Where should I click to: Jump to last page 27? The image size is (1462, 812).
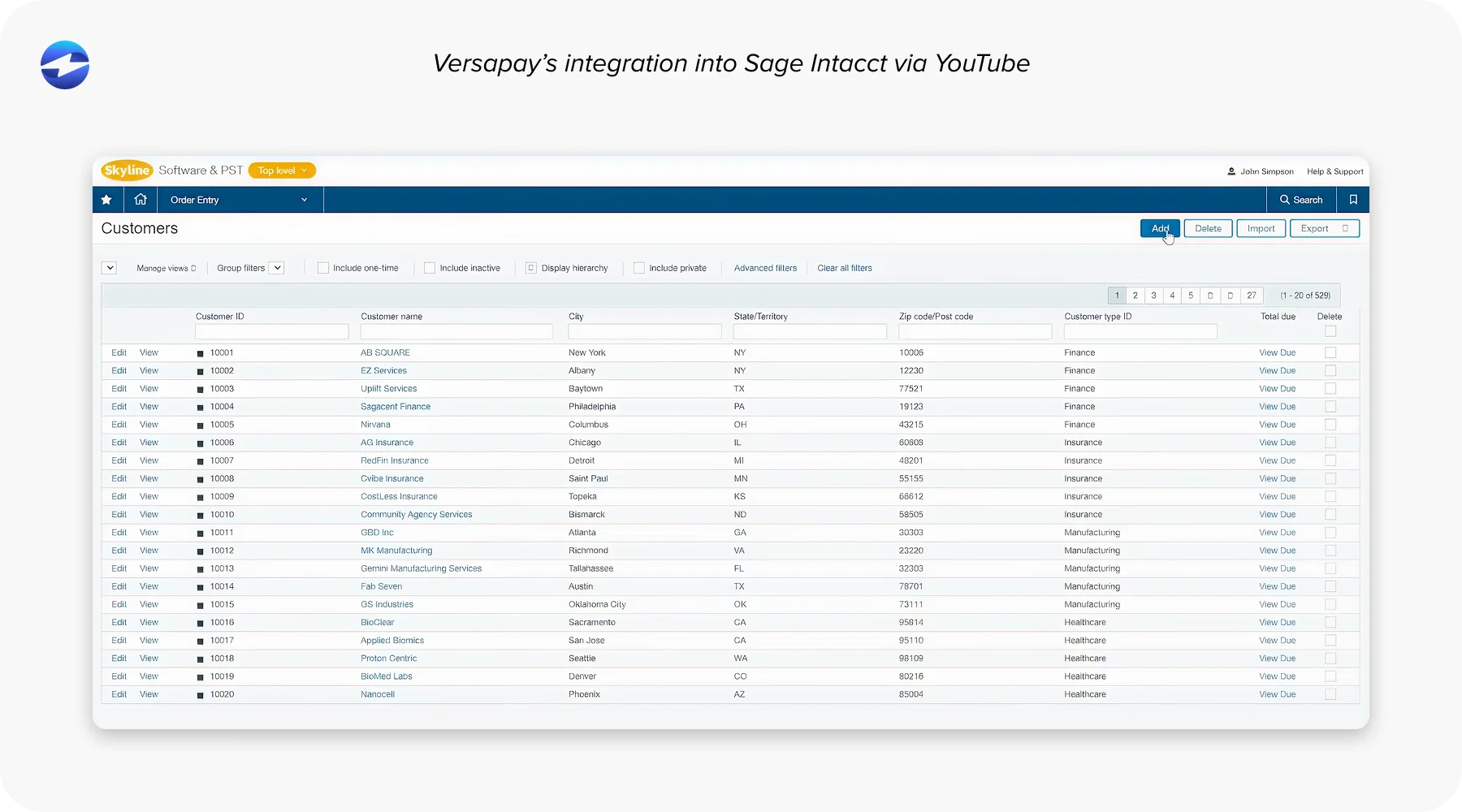(x=1252, y=296)
